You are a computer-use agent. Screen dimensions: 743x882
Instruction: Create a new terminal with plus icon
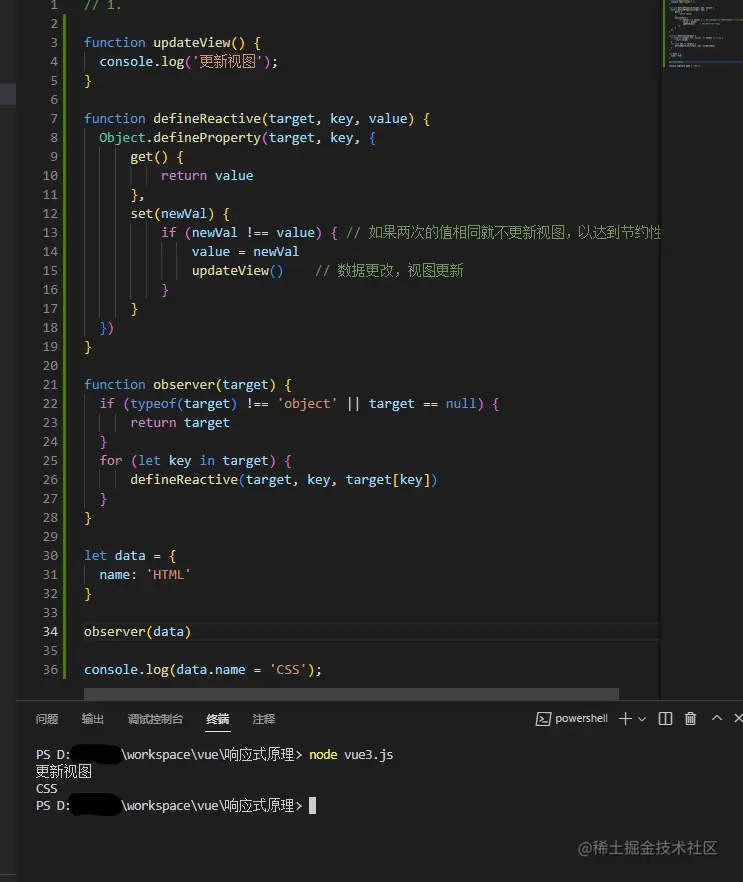point(625,719)
